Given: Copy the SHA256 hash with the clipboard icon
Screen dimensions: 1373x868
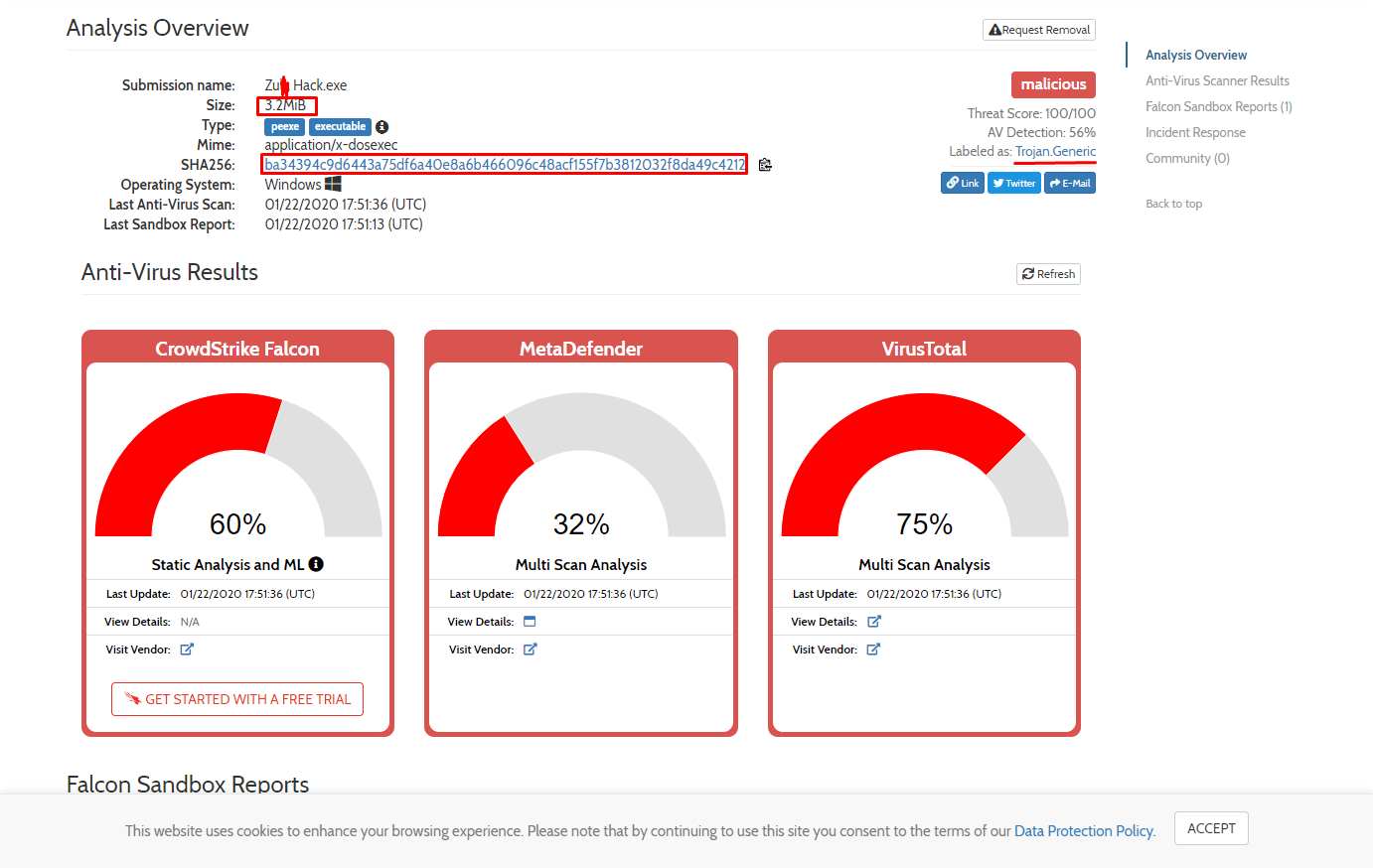Looking at the screenshot, I should [765, 165].
